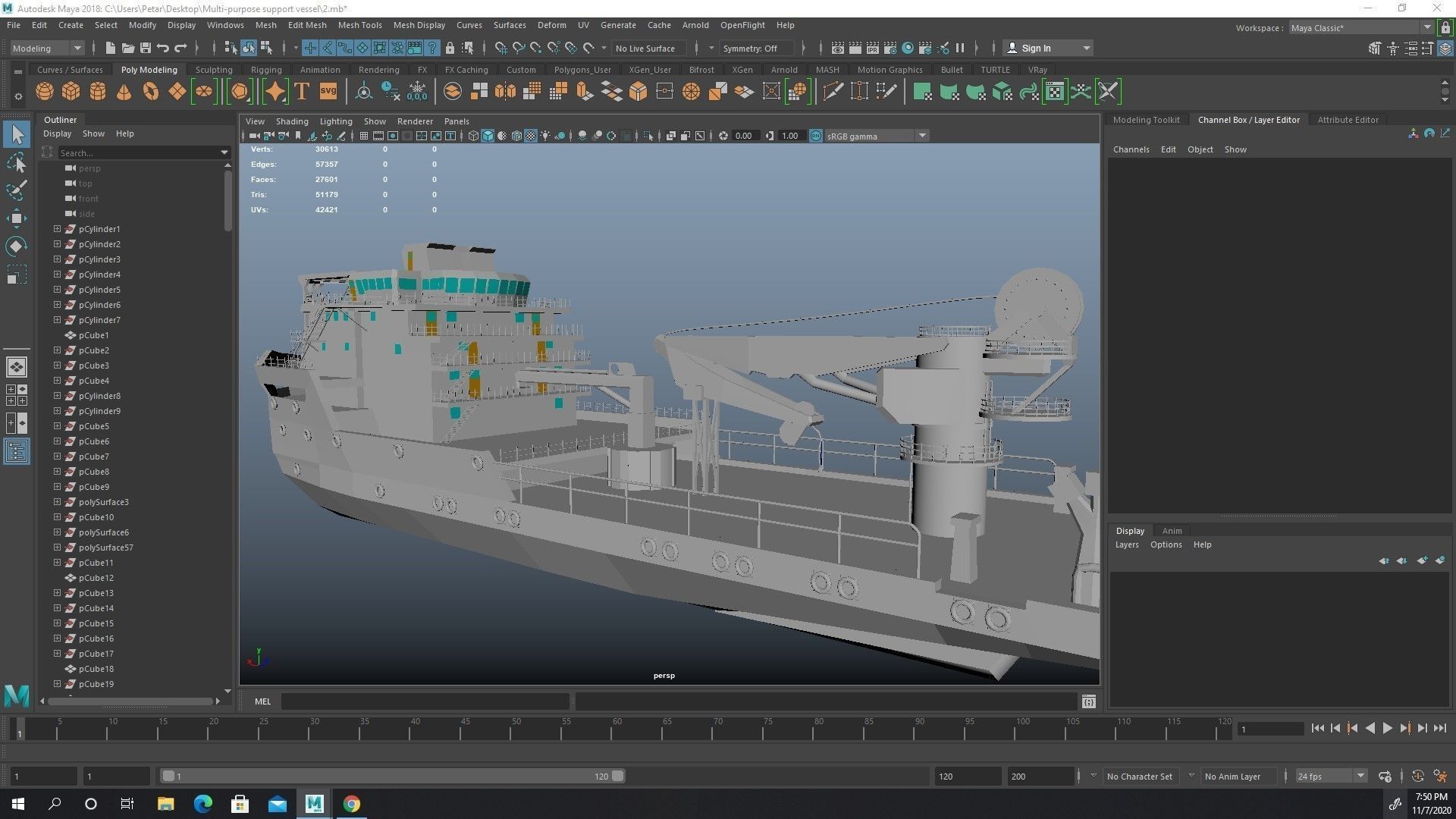Play the animation forwards

[x=1387, y=728]
